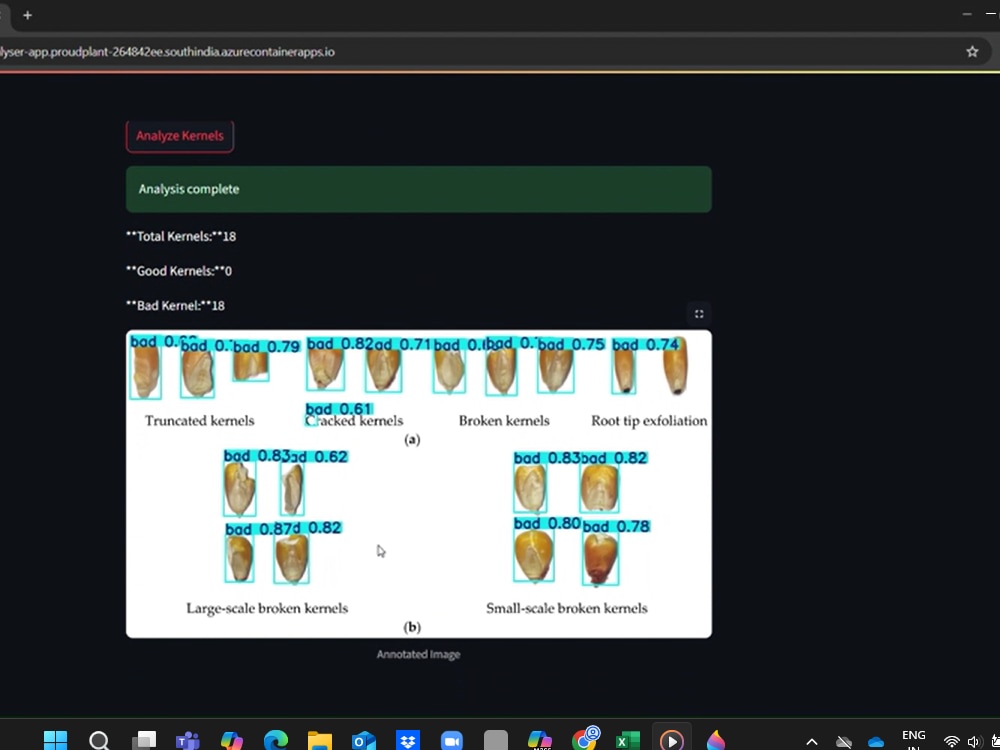Click the annotated kernels result image
Image resolution: width=1000 pixels, height=750 pixels.
pyautogui.click(x=419, y=483)
